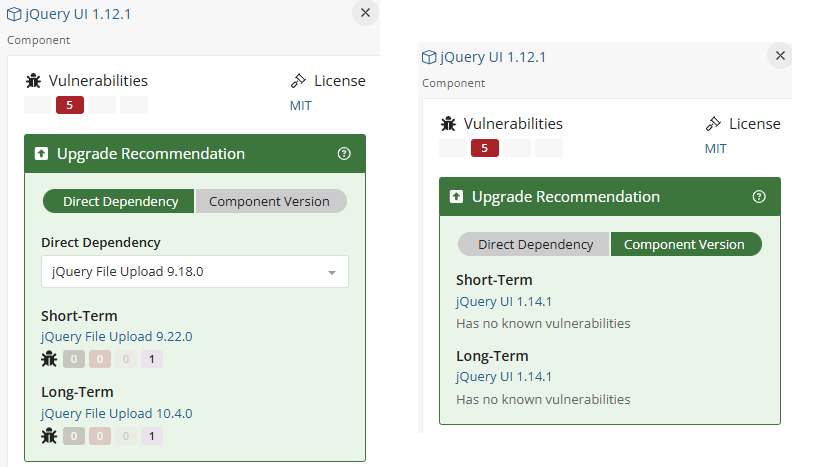Screen dimensions: 817x467
Task: Open the MIT license link in right panel
Action: point(715,149)
